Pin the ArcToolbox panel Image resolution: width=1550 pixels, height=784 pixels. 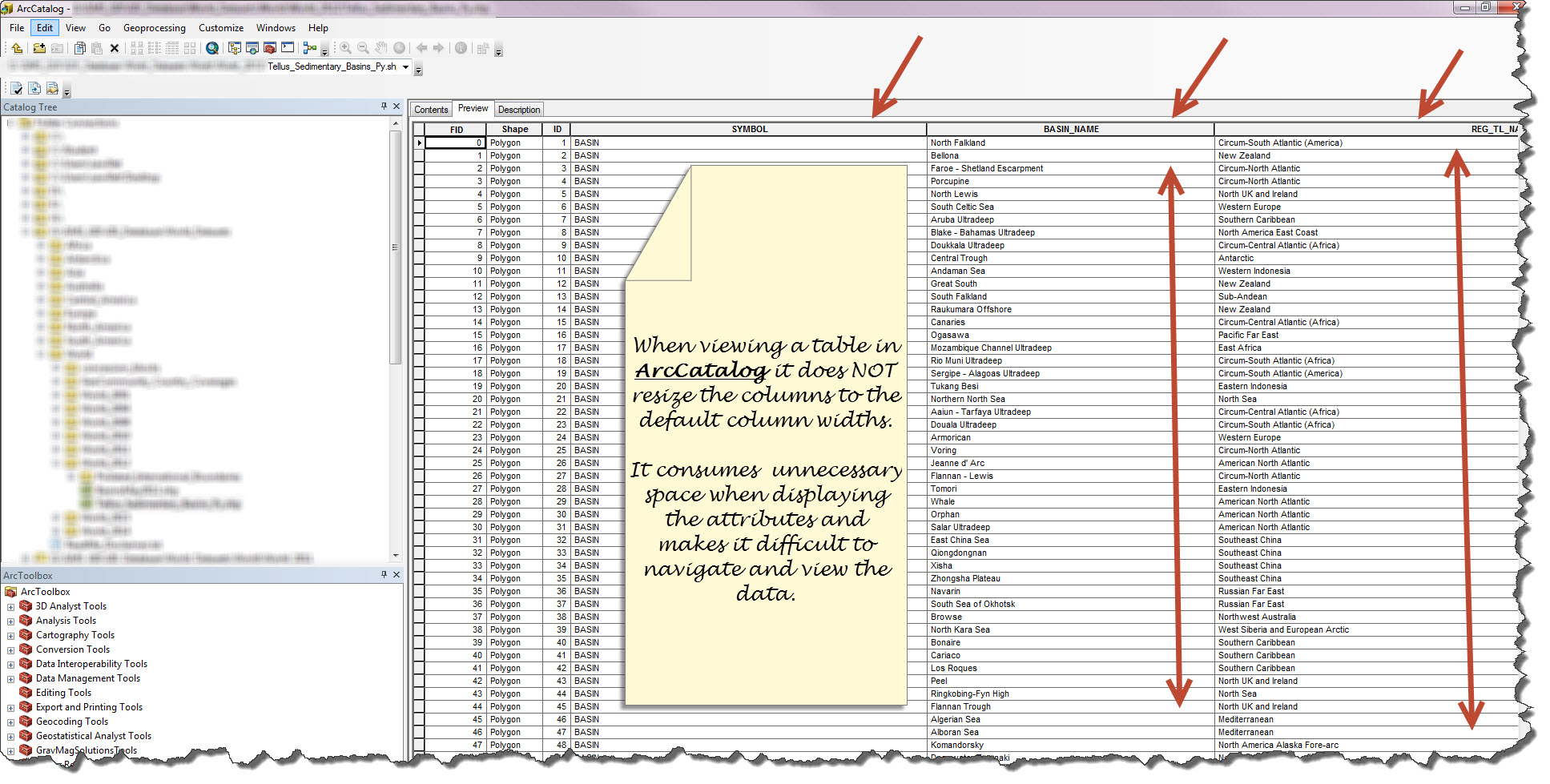pyautogui.click(x=384, y=574)
